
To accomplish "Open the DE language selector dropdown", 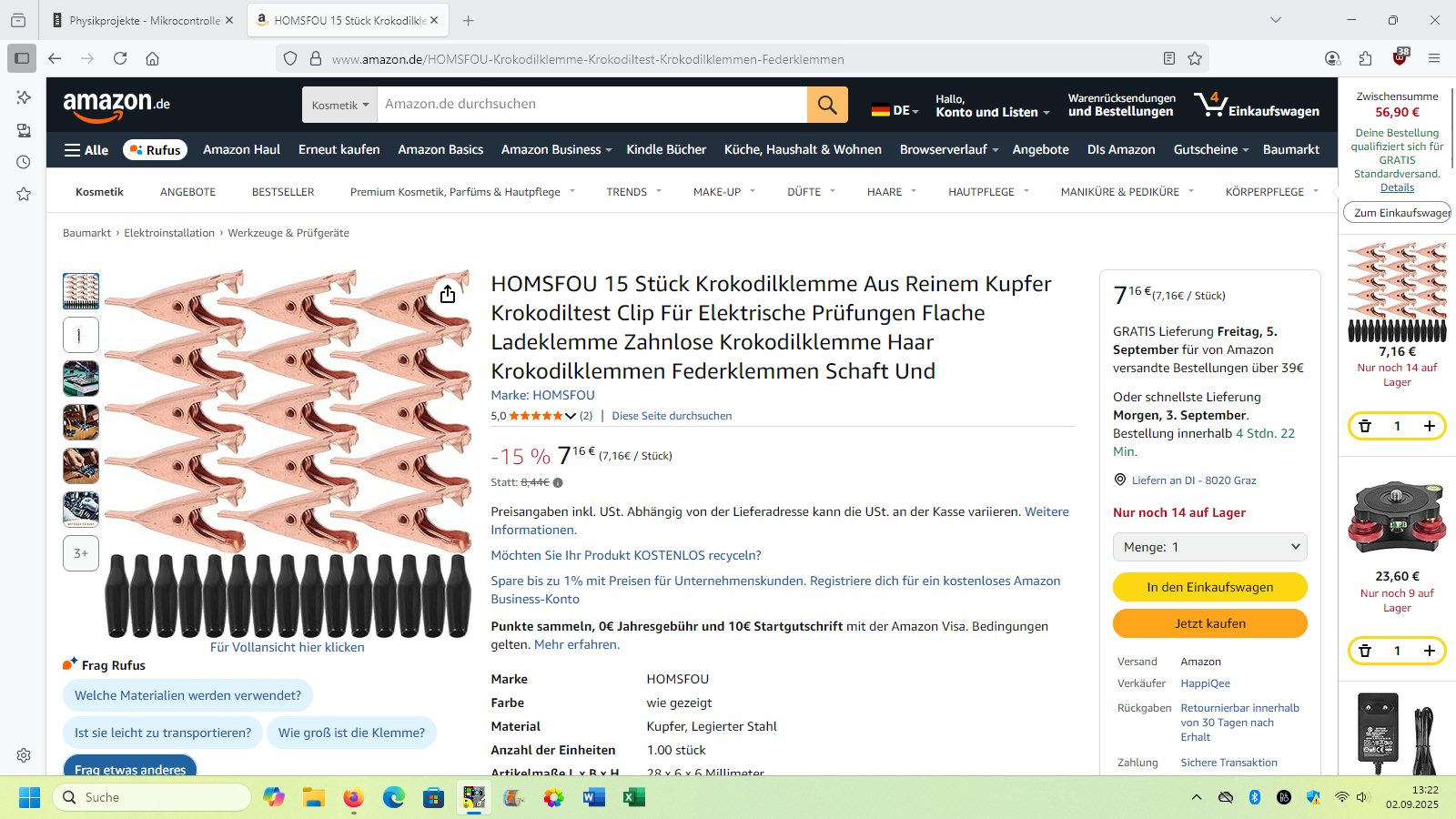I will (x=895, y=110).
